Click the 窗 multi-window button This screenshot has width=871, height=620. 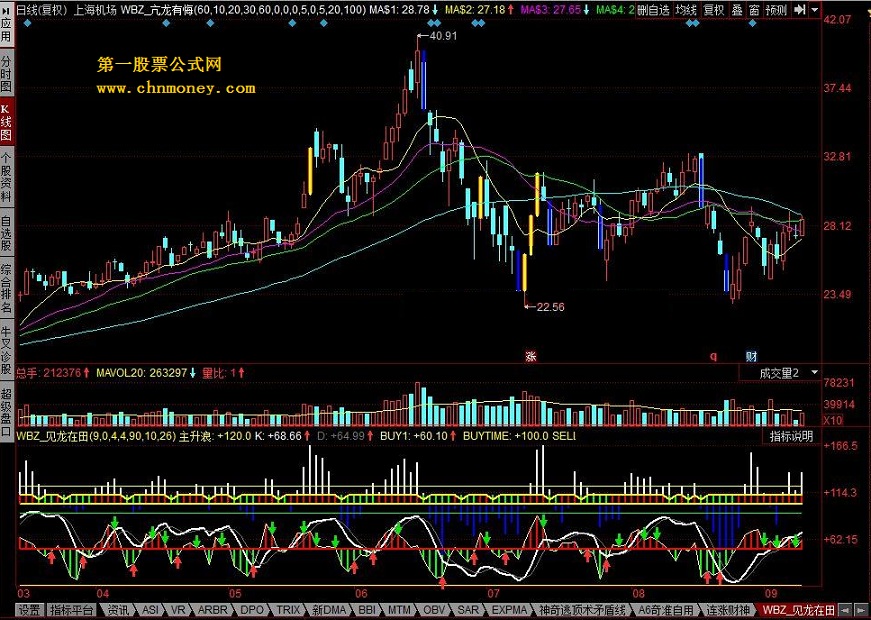click(754, 9)
